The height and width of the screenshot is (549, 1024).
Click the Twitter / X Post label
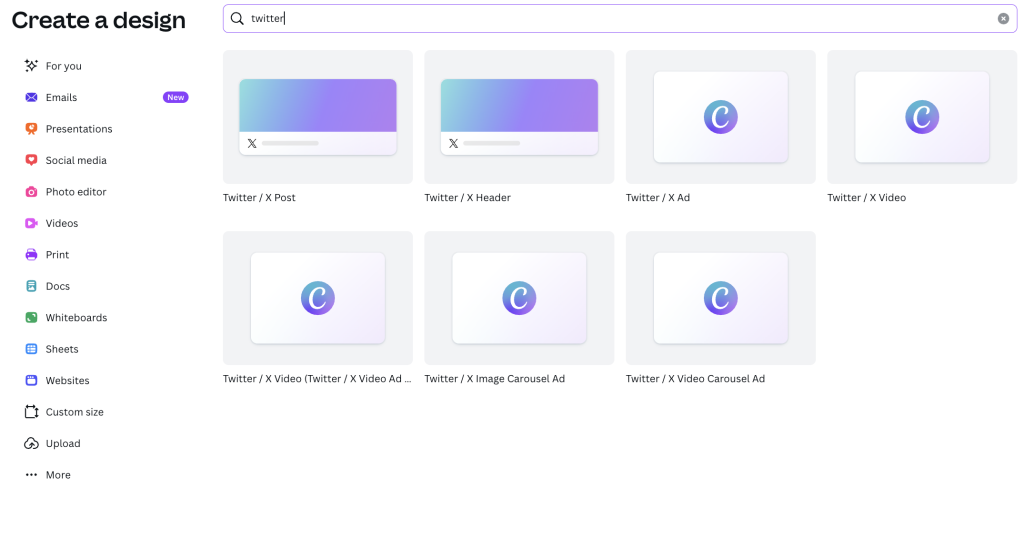[259, 197]
